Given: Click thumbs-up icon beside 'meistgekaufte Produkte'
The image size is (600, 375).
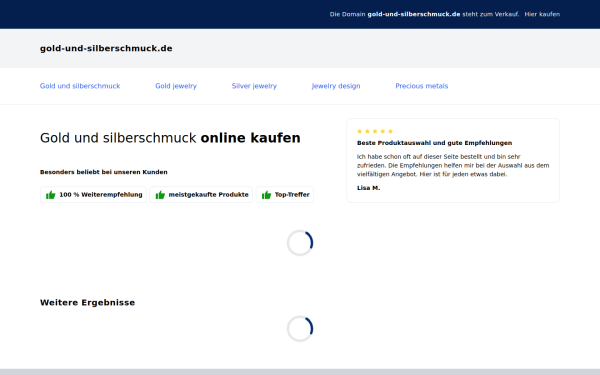Looking at the screenshot, I should pos(160,195).
